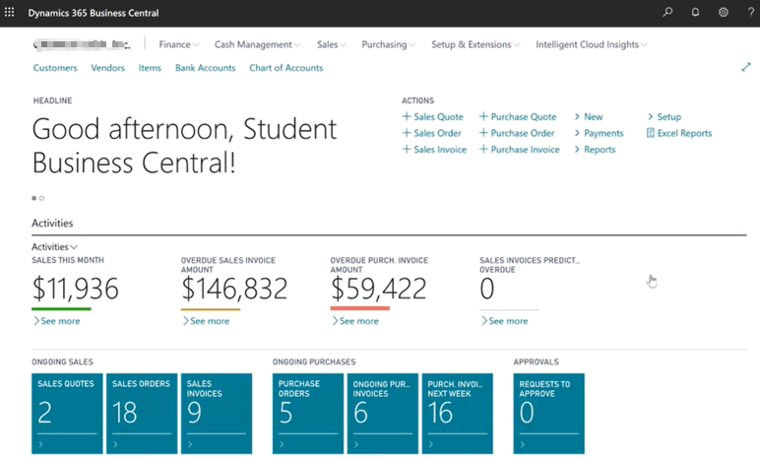Click the Sales Orders tile showing 18
The width and height of the screenshot is (760, 461).
pyautogui.click(x=141, y=413)
